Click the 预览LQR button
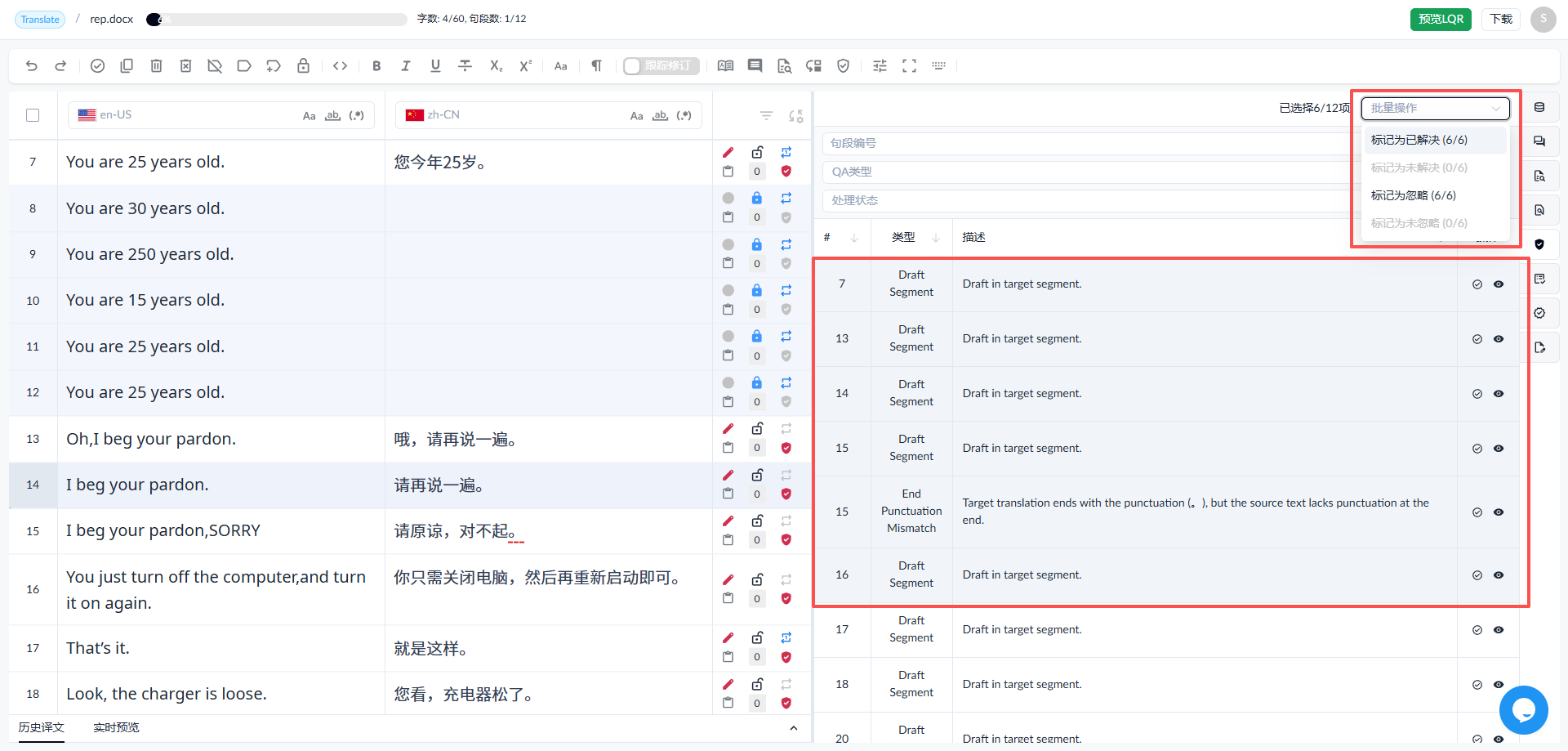 point(1441,19)
